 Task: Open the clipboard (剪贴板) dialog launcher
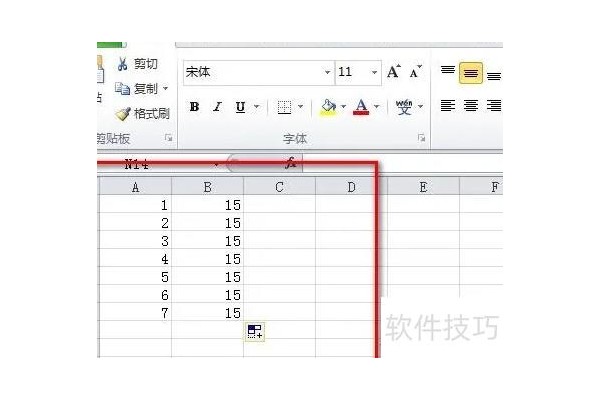[x=168, y=138]
